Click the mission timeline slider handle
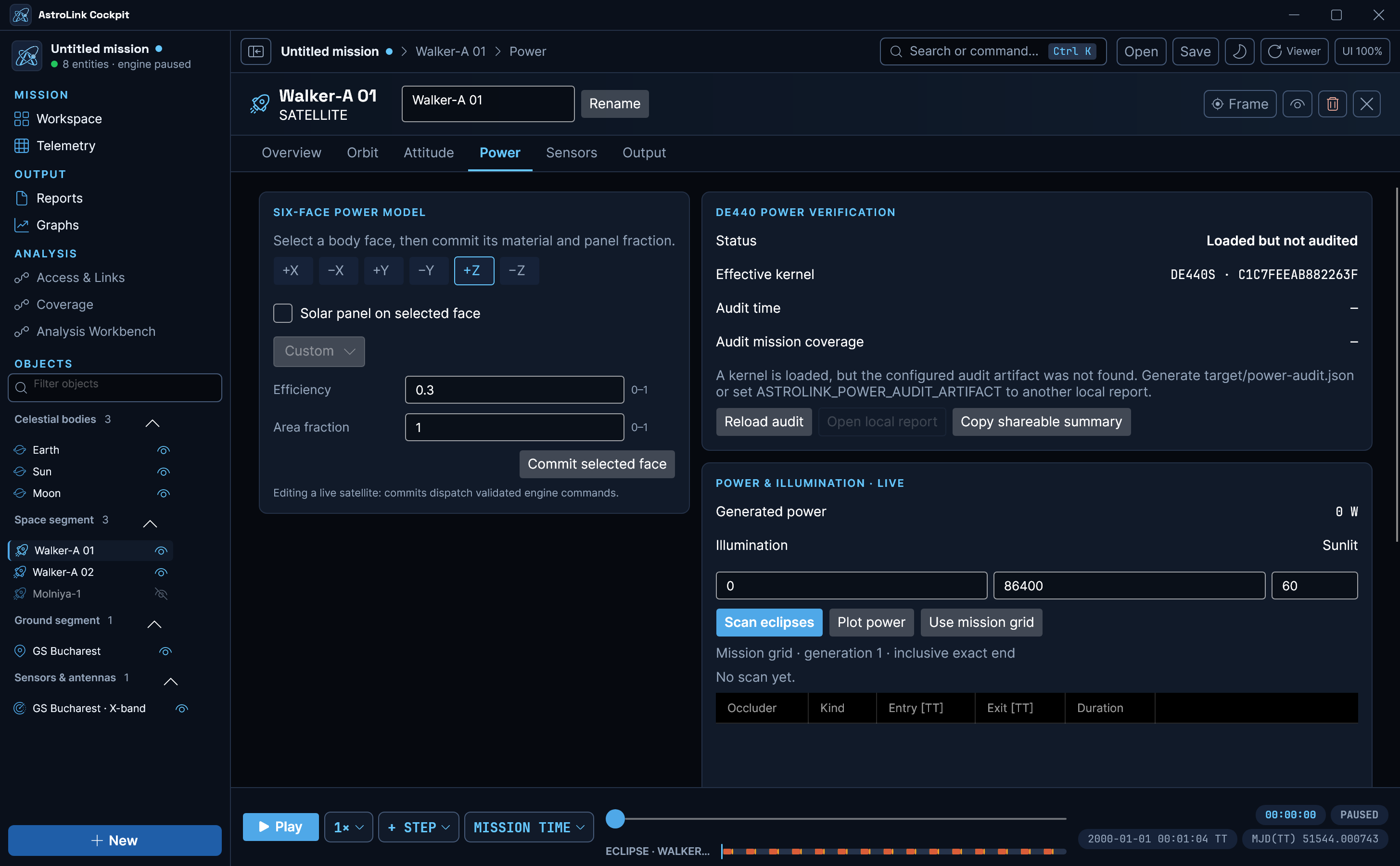1400x866 pixels. pos(615,818)
